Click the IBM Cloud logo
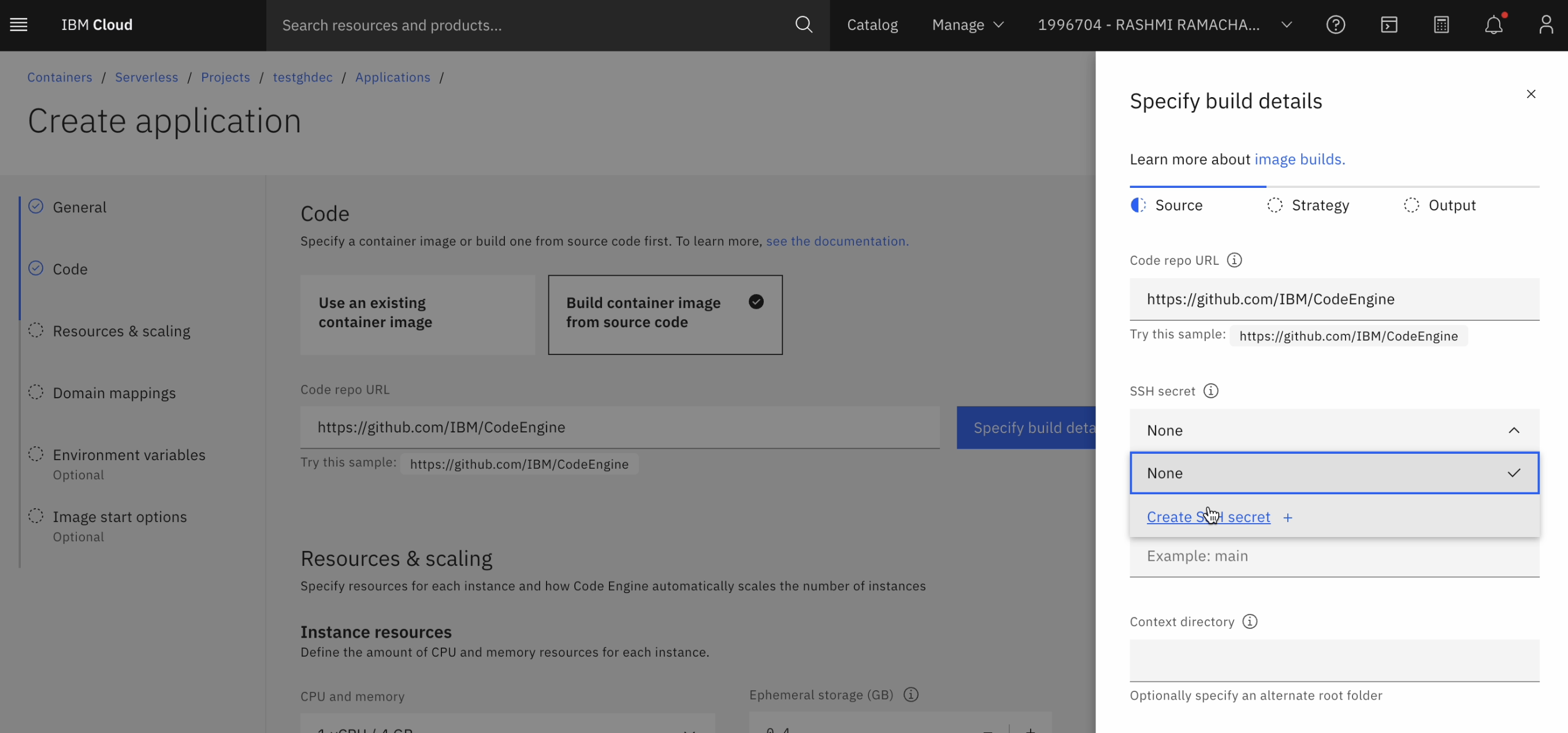 [97, 25]
